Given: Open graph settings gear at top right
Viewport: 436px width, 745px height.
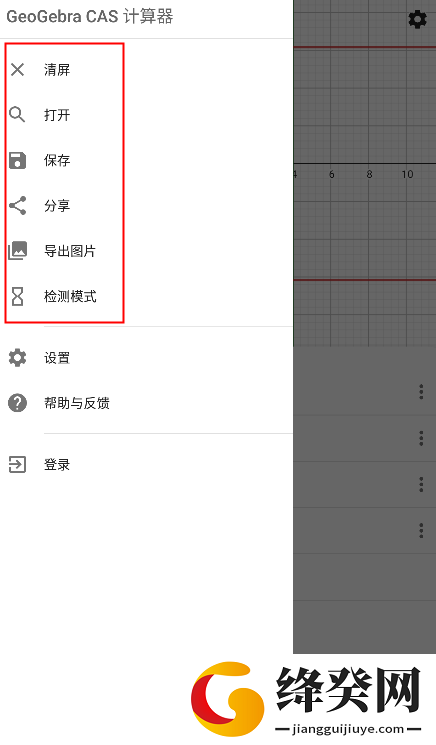Looking at the screenshot, I should (417, 19).
